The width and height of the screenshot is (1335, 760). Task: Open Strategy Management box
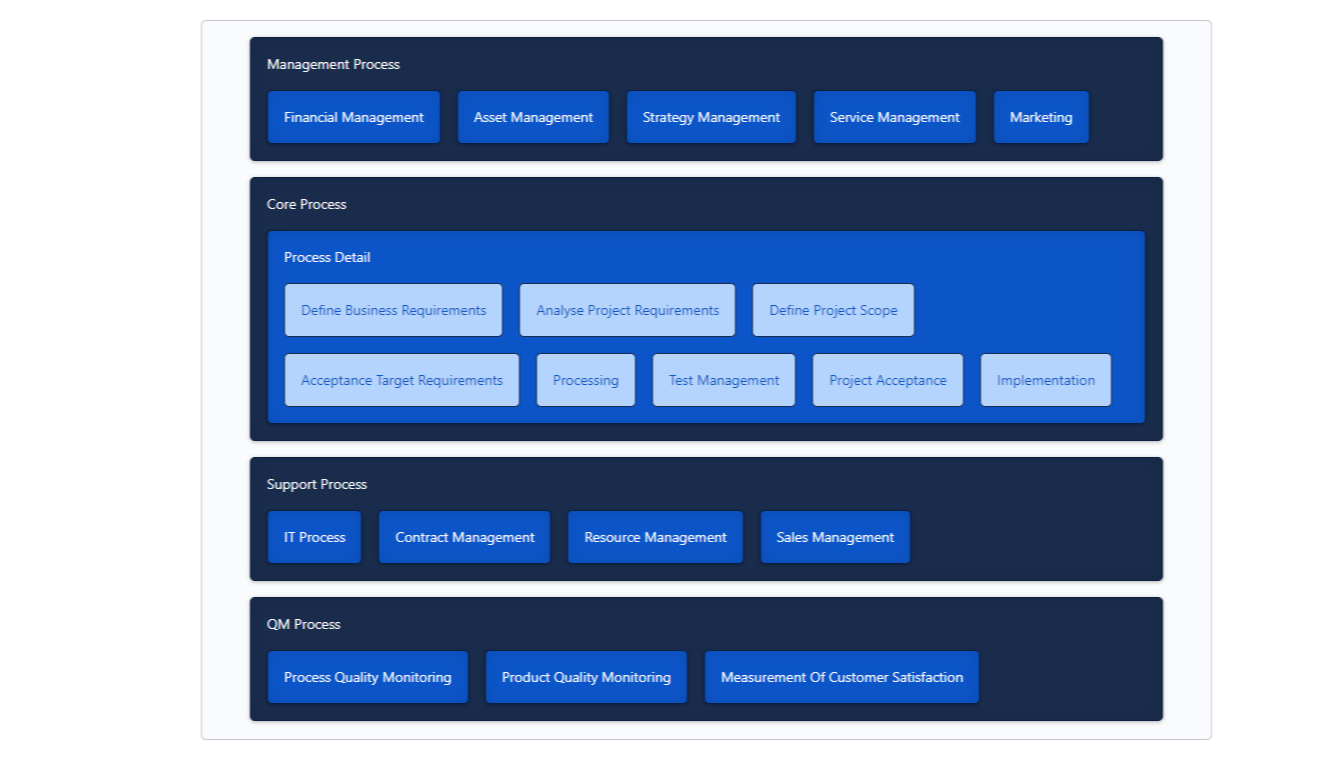pos(711,117)
